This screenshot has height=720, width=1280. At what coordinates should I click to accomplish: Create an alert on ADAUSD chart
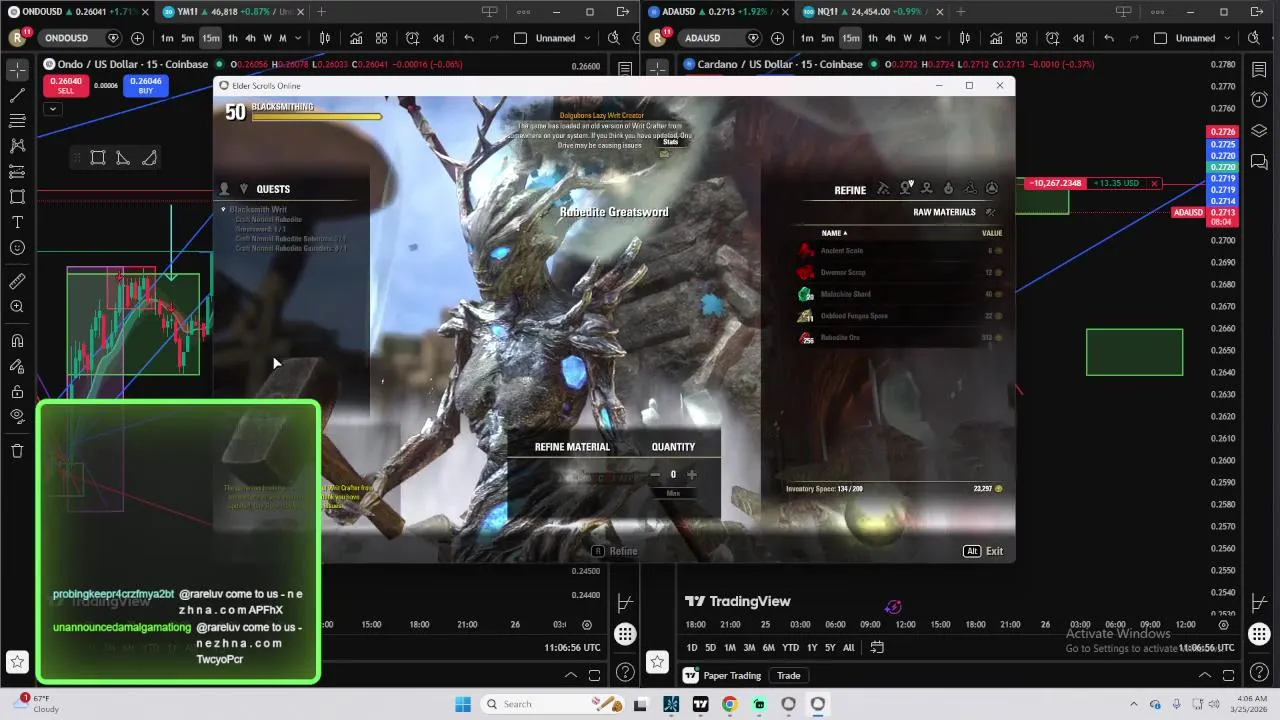pyautogui.click(x=1053, y=38)
